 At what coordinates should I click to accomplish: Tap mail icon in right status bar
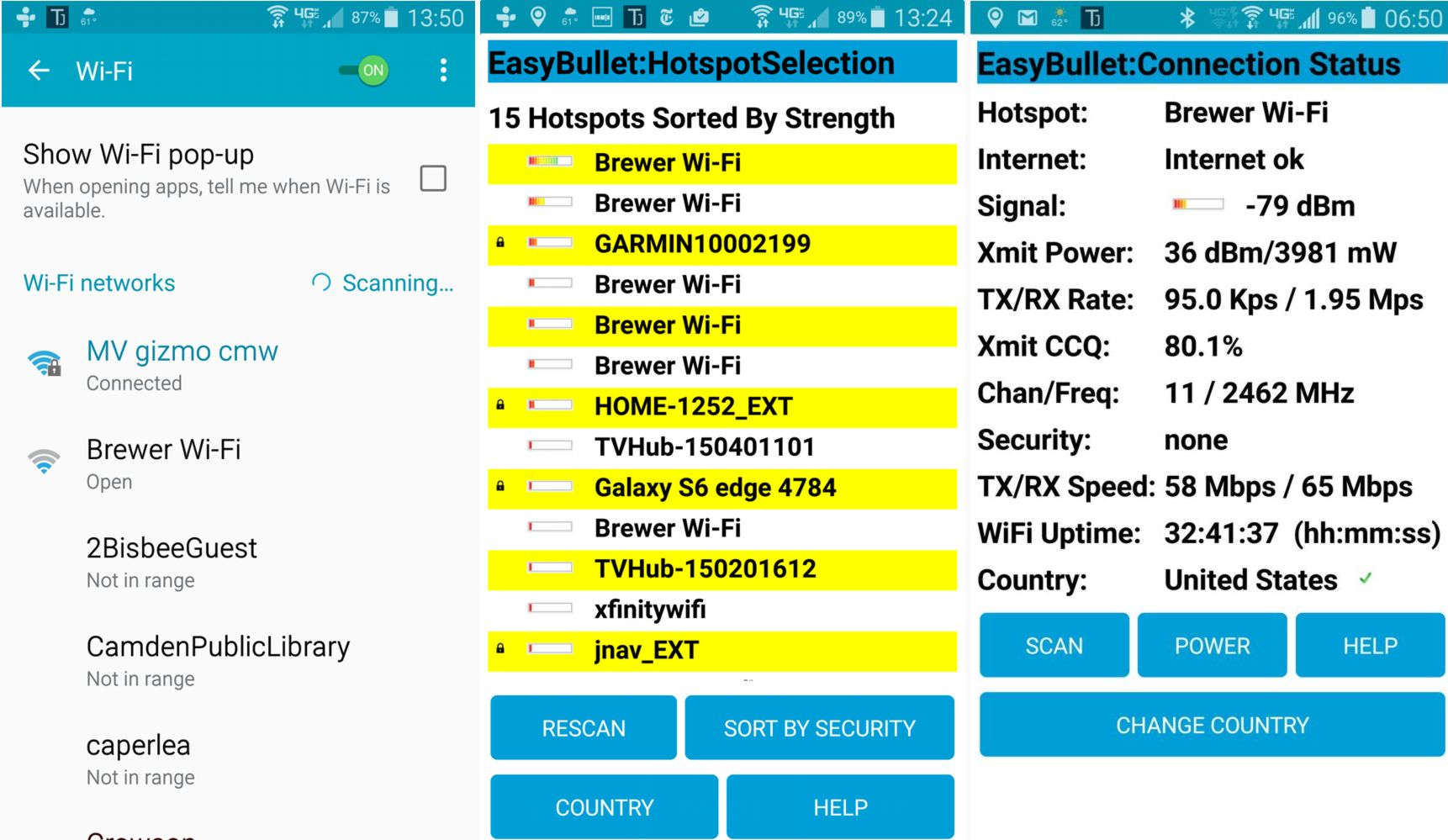click(x=1028, y=18)
